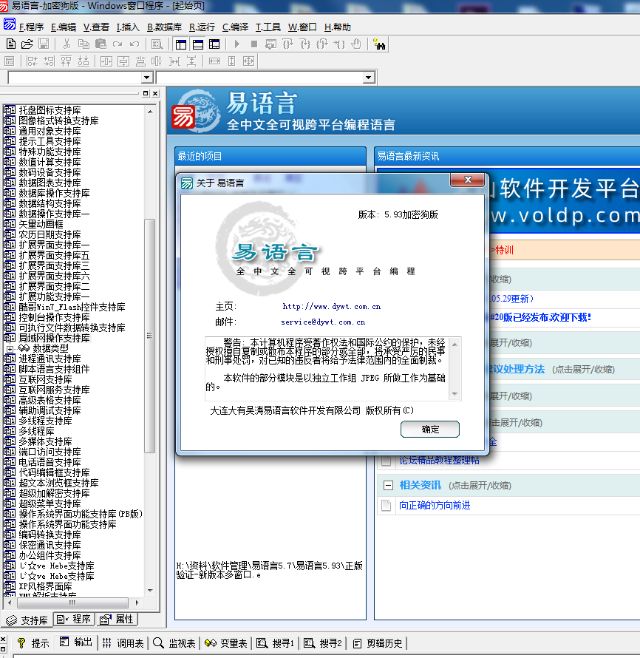Click the Find/search toolbar icon
Image resolution: width=640 pixels, height=658 pixels.
pyautogui.click(x=157, y=44)
